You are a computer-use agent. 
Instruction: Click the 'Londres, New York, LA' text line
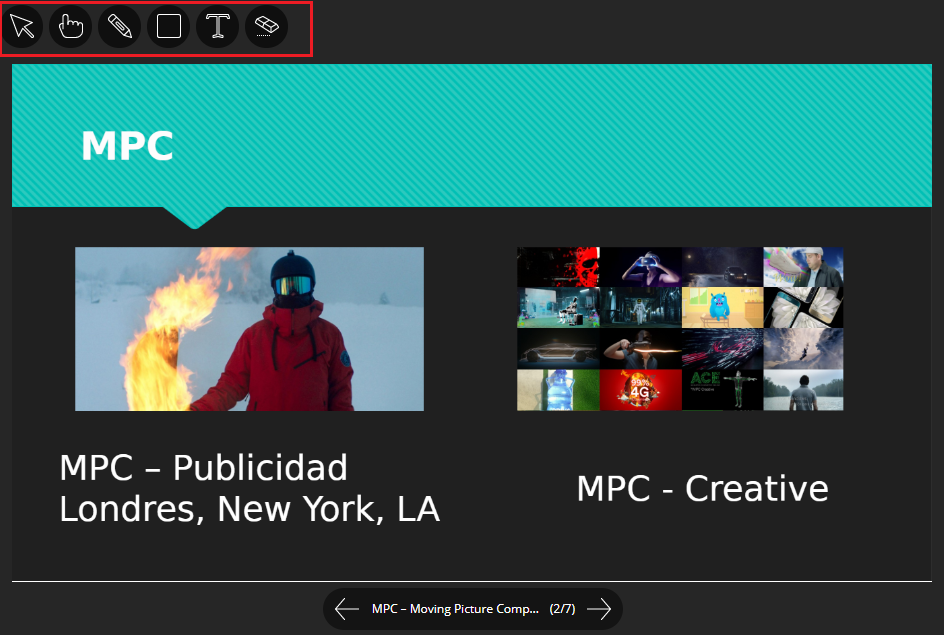click(249, 509)
